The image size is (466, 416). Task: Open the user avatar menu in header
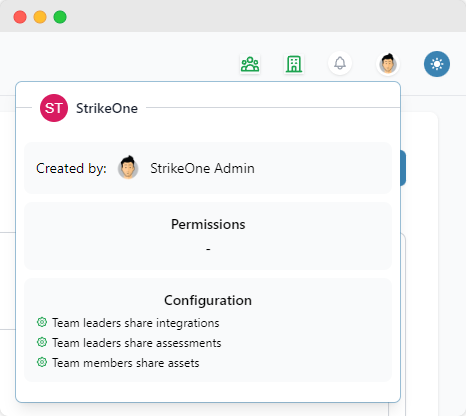(x=388, y=63)
